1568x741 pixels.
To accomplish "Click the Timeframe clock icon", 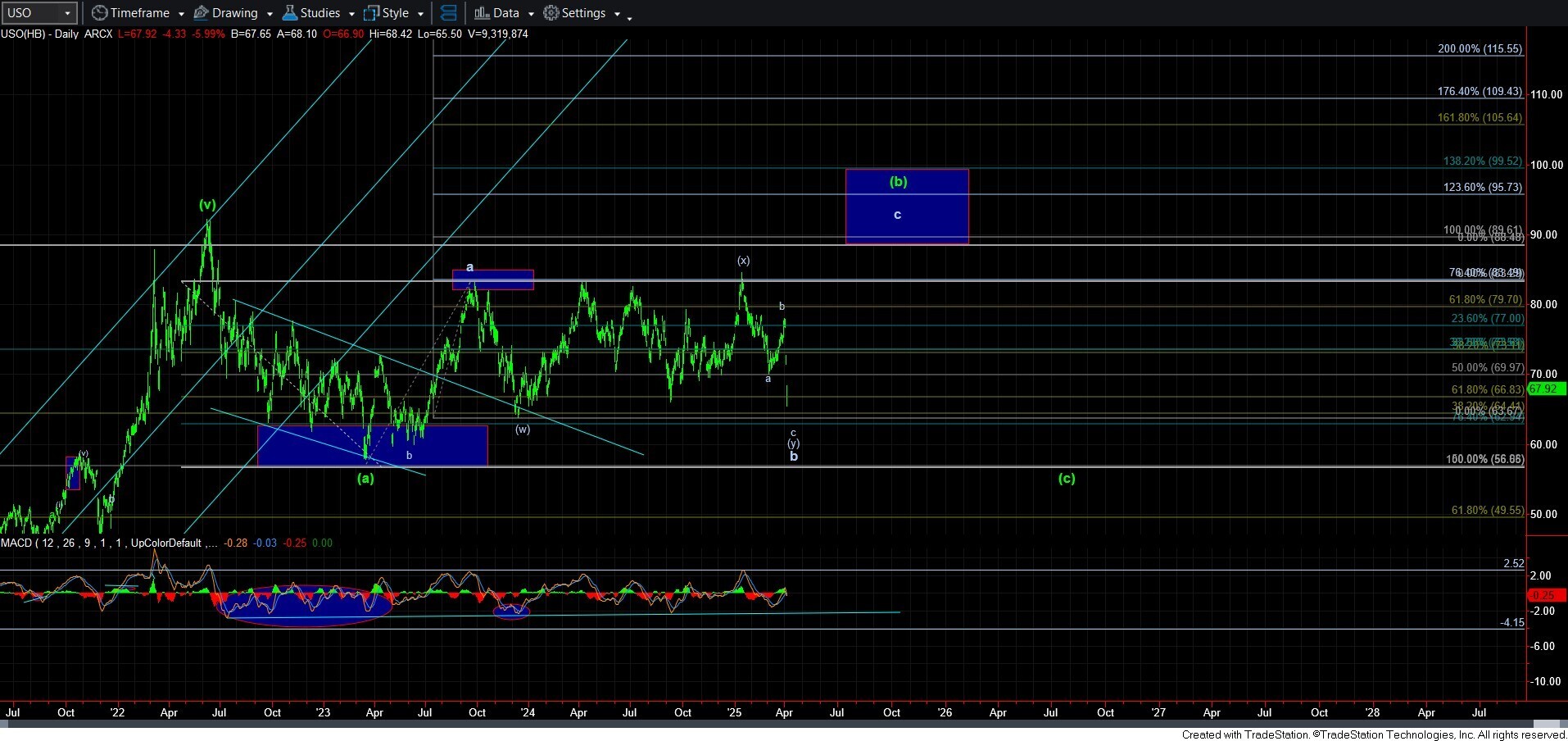I will [x=99, y=13].
